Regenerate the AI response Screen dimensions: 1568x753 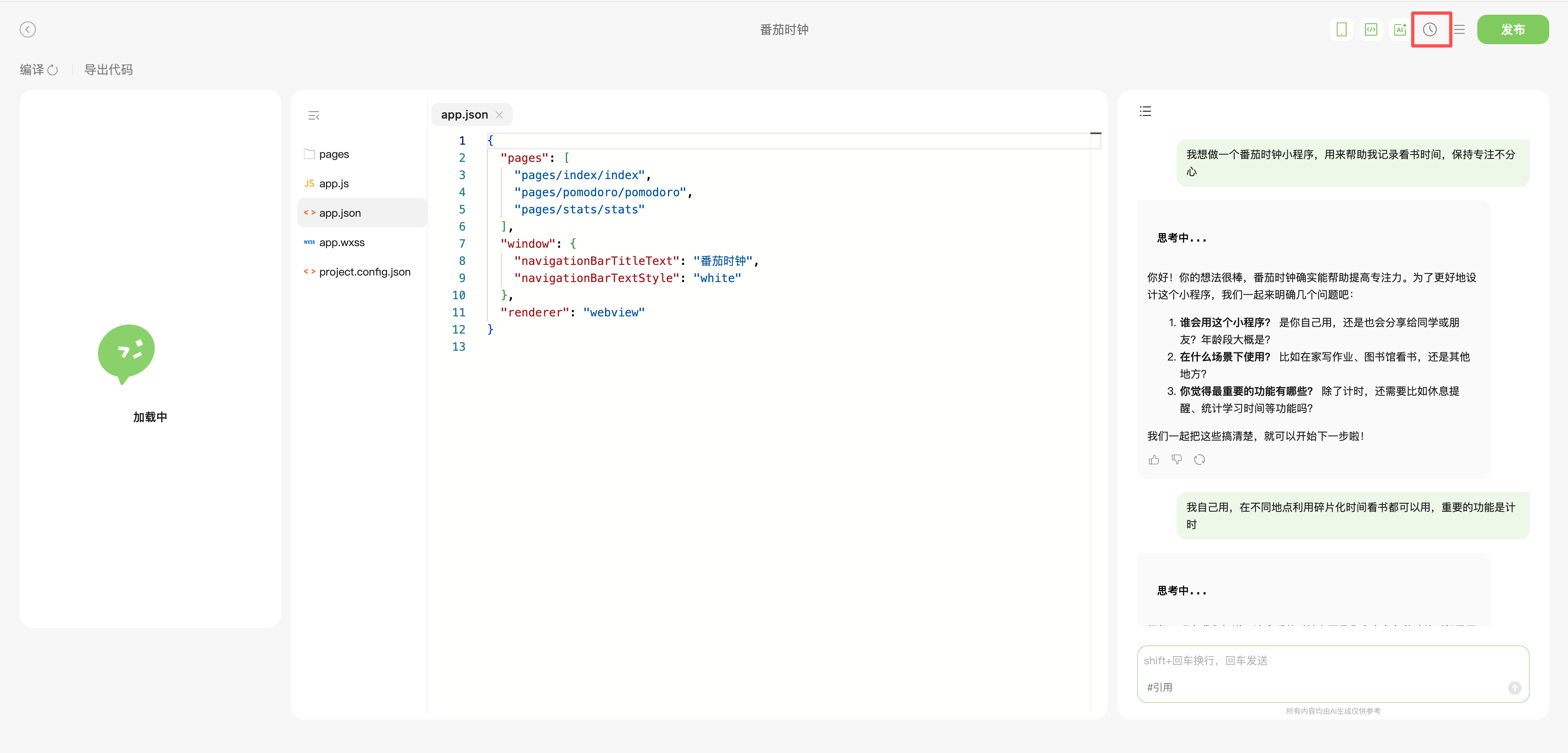pyautogui.click(x=1199, y=459)
